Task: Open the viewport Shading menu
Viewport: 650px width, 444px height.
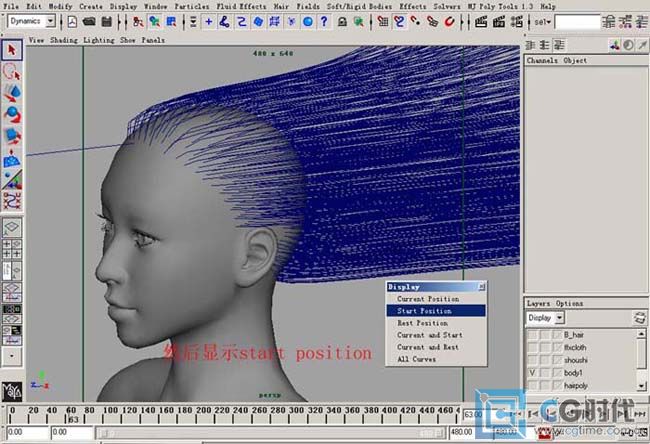Action: [63, 40]
